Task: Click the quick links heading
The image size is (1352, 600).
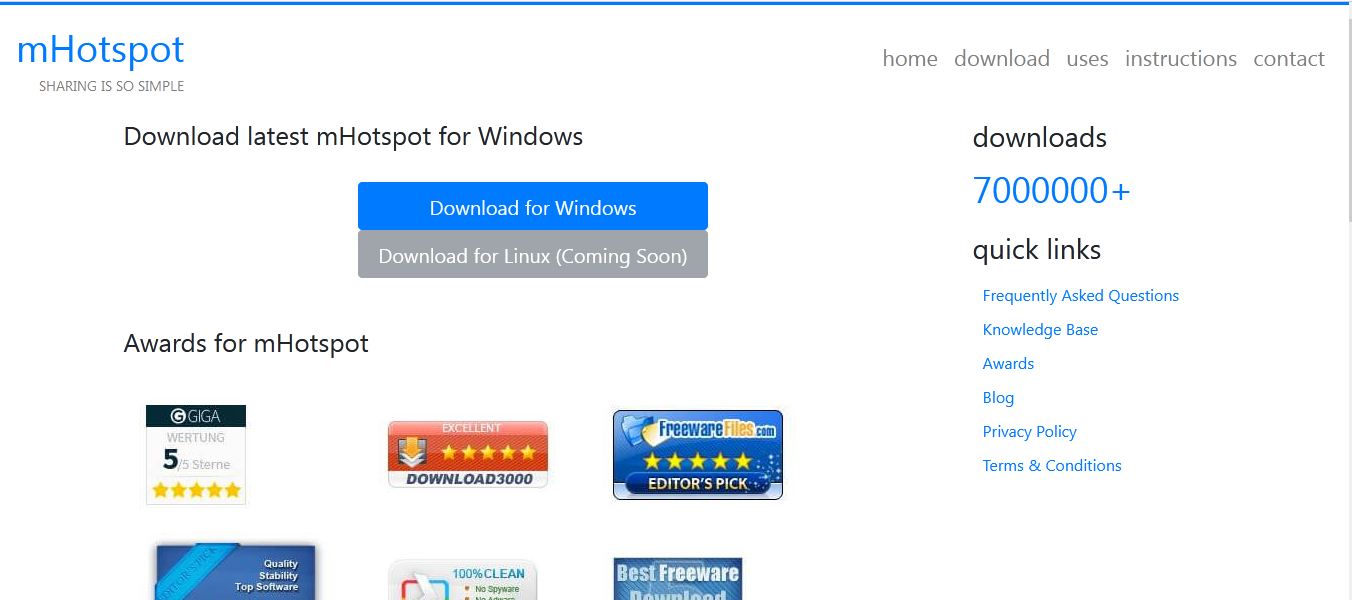Action: pos(1037,250)
